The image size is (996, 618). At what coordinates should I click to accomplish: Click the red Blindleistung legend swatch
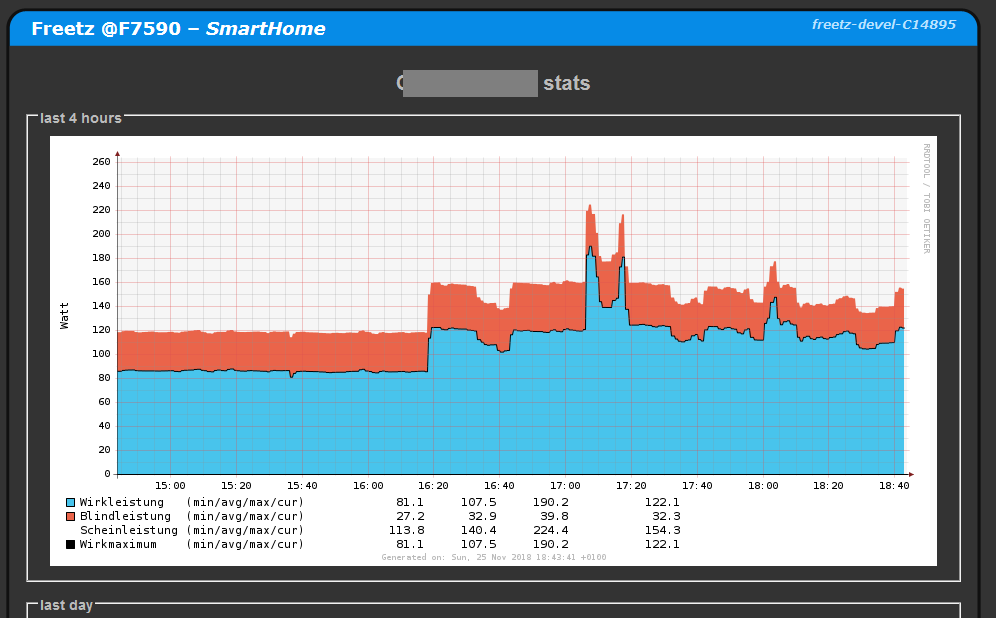pos(70,516)
